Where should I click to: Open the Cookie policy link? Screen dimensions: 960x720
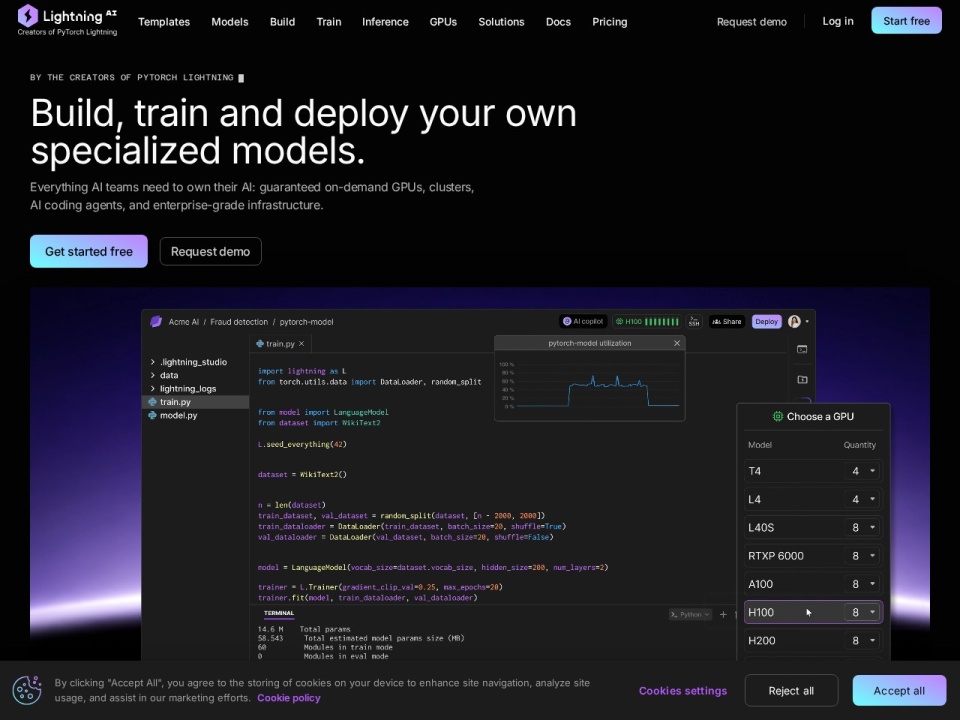[288, 698]
